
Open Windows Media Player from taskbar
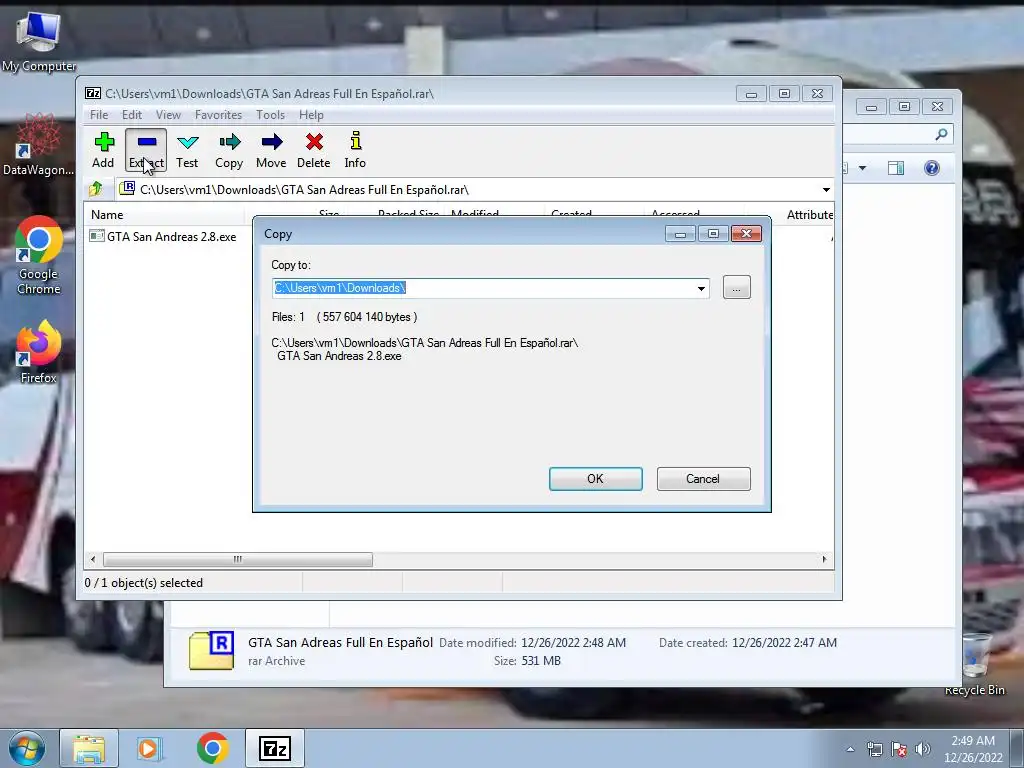149,748
